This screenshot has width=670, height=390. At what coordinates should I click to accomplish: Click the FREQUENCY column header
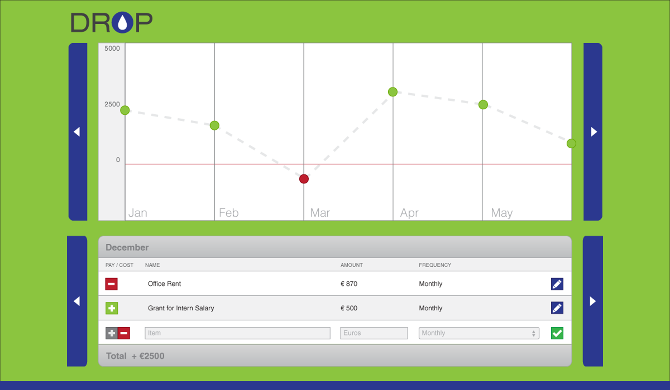(x=435, y=265)
